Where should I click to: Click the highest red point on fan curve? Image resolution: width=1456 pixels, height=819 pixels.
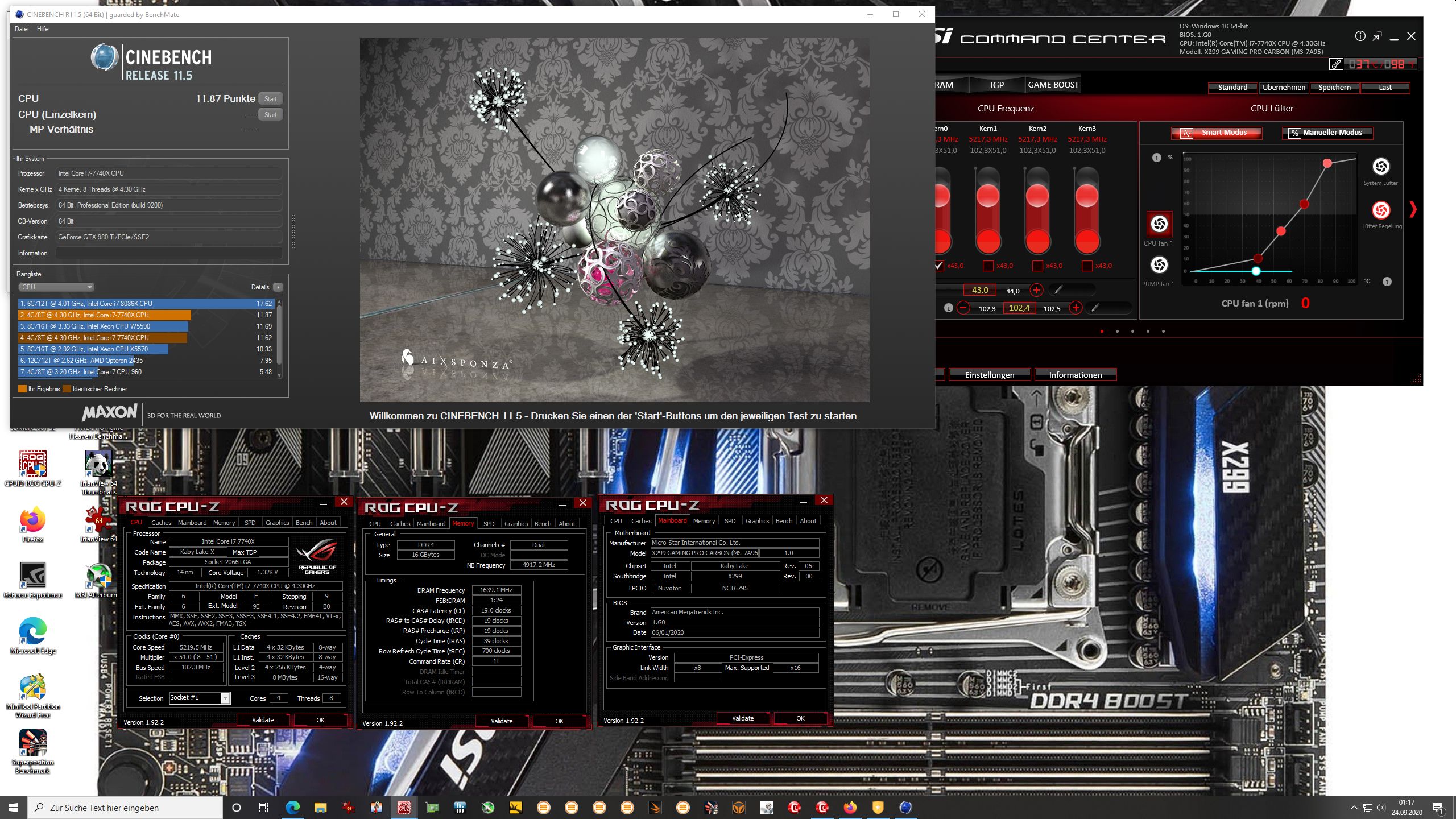pos(1327,163)
